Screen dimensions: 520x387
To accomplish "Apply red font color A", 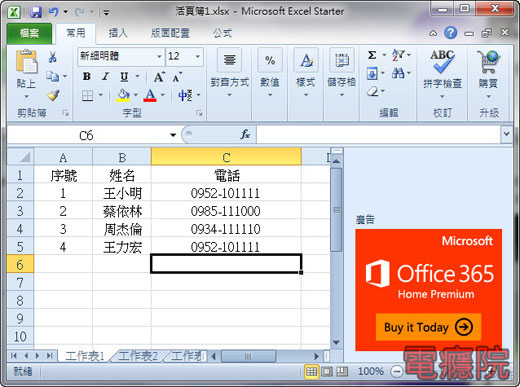I will (150, 95).
